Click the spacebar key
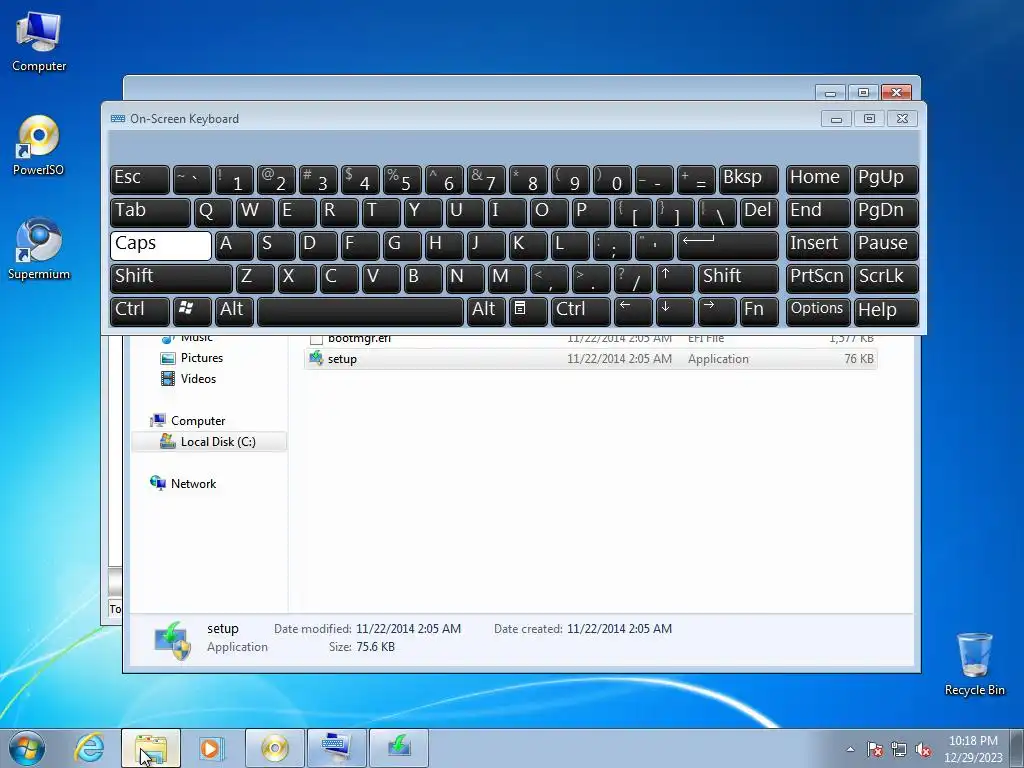 click(360, 312)
